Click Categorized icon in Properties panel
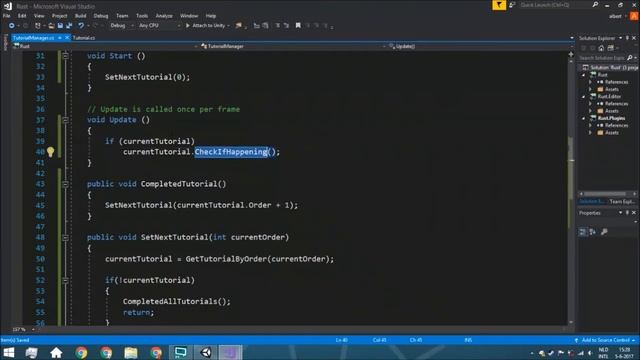 [x=582, y=232]
